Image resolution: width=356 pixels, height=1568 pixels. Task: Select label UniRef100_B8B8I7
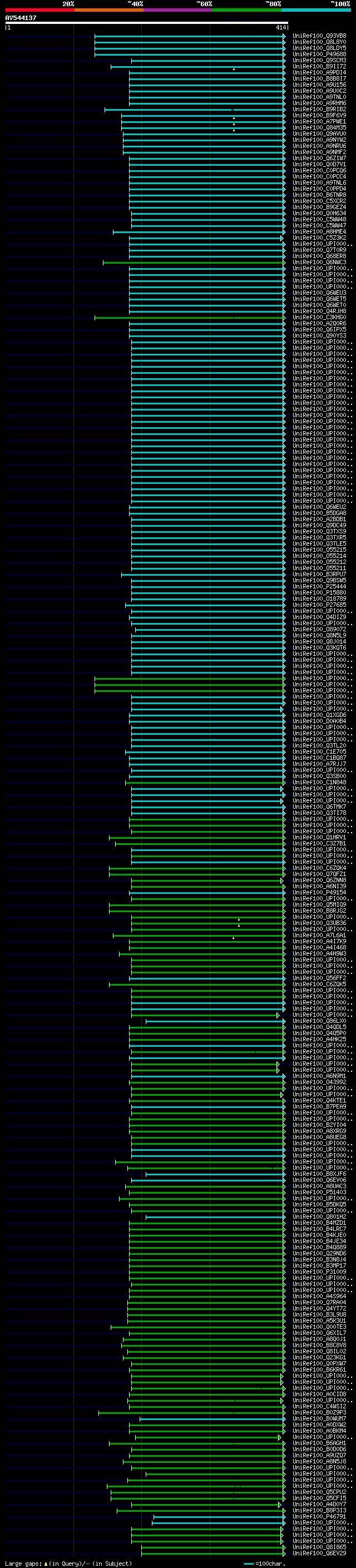319,78
